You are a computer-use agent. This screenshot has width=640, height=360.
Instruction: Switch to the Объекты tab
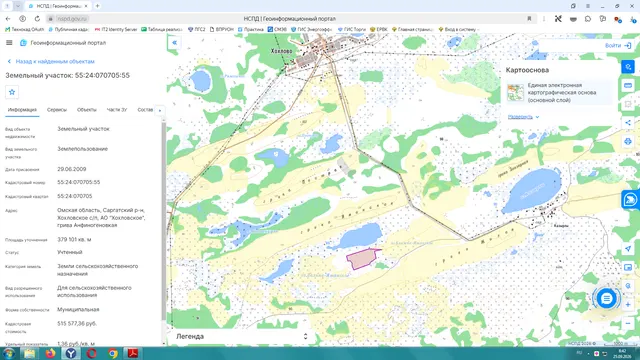pos(87,110)
